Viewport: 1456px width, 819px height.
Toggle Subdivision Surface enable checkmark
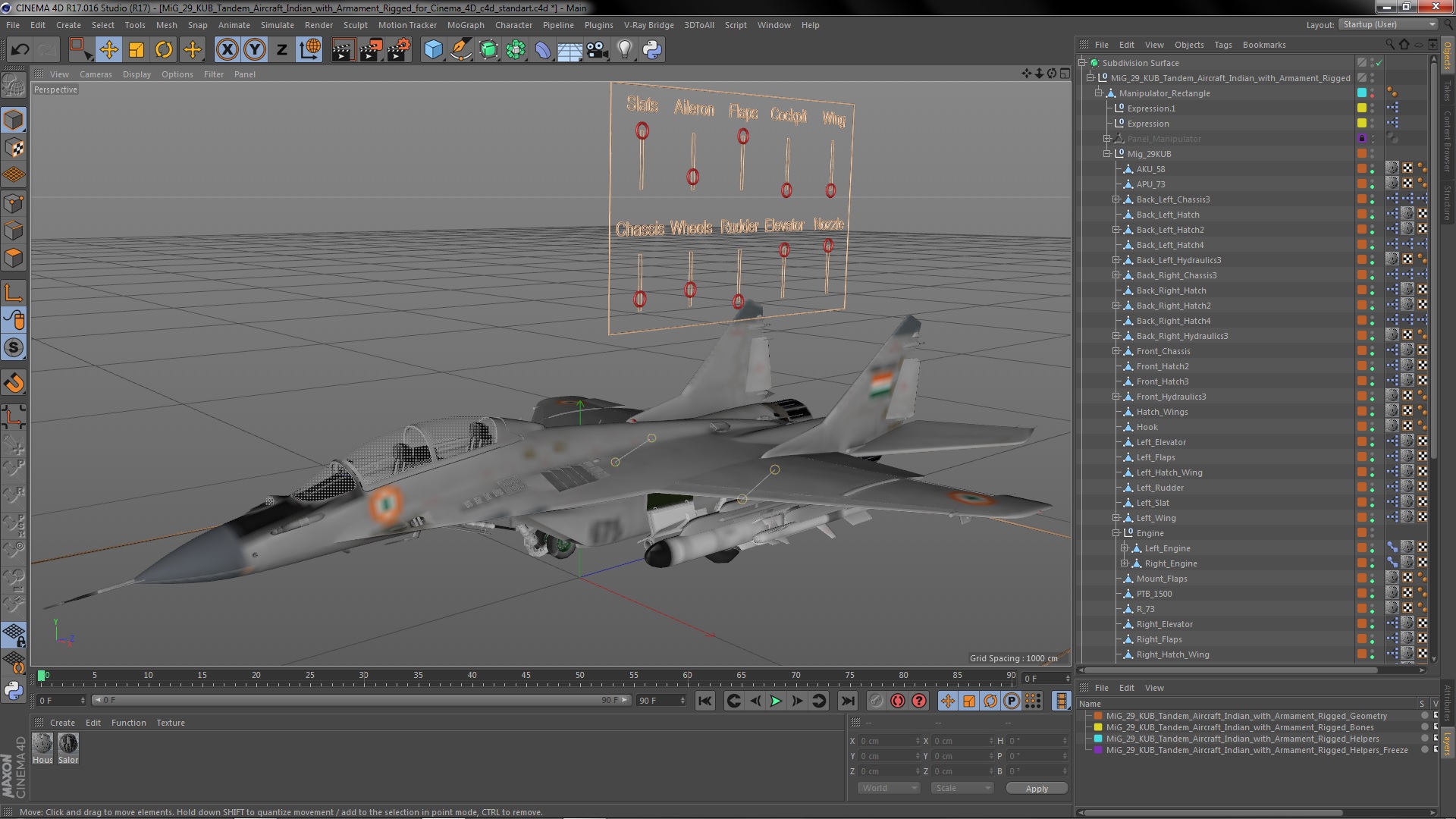(1379, 63)
